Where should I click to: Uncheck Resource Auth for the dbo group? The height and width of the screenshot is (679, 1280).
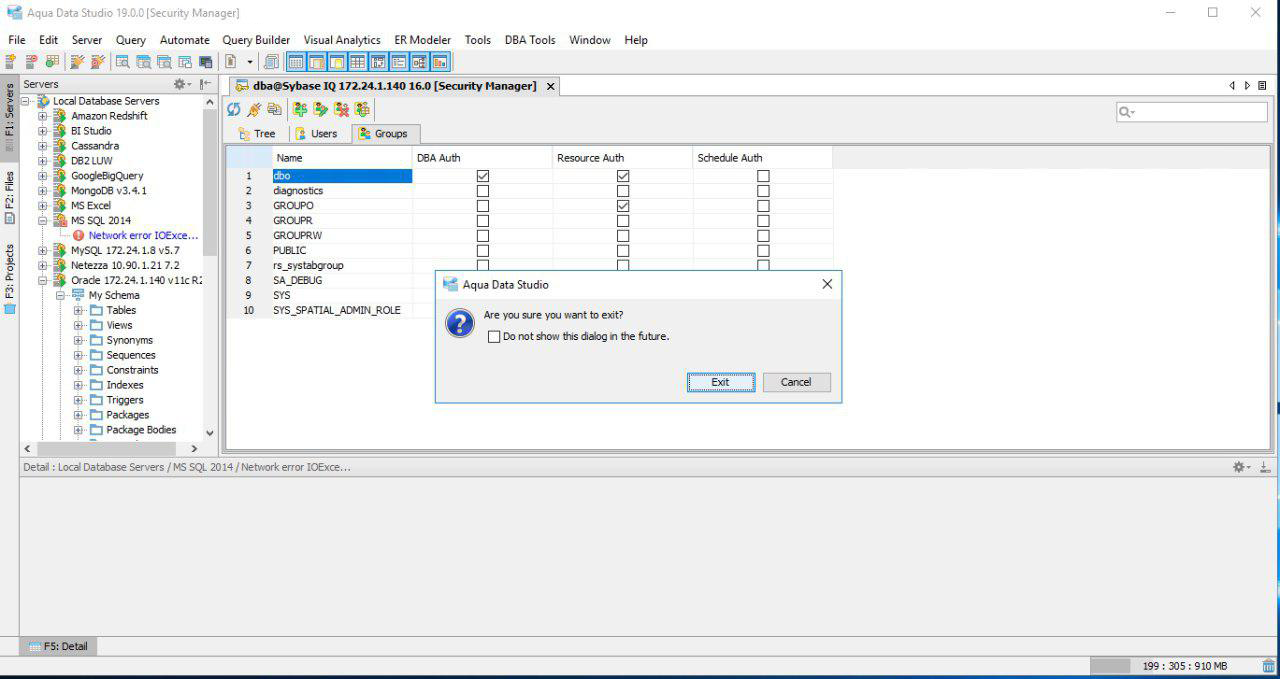(623, 176)
